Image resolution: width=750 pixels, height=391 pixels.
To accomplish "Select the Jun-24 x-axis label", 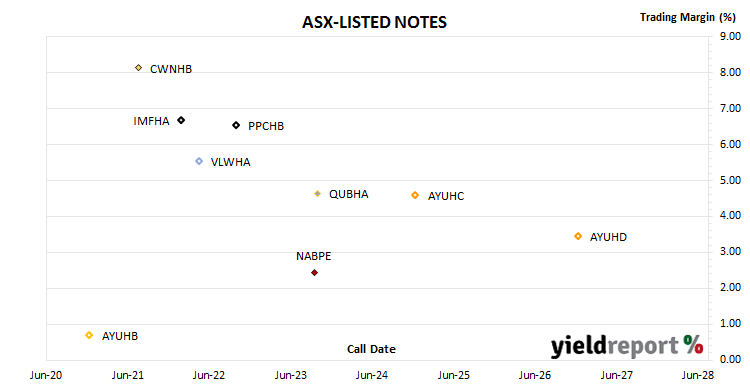I will [x=372, y=375].
